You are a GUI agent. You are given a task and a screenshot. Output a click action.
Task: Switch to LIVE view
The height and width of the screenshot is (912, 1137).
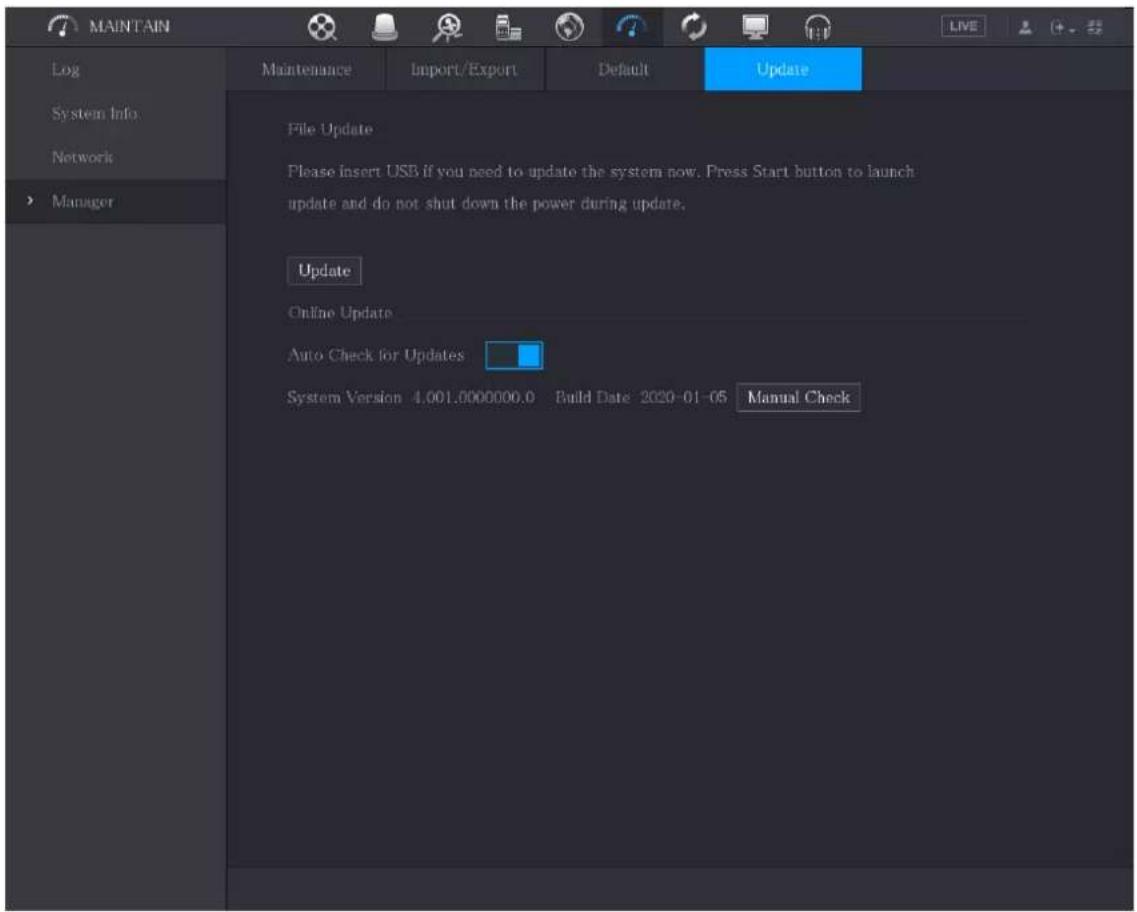963,27
